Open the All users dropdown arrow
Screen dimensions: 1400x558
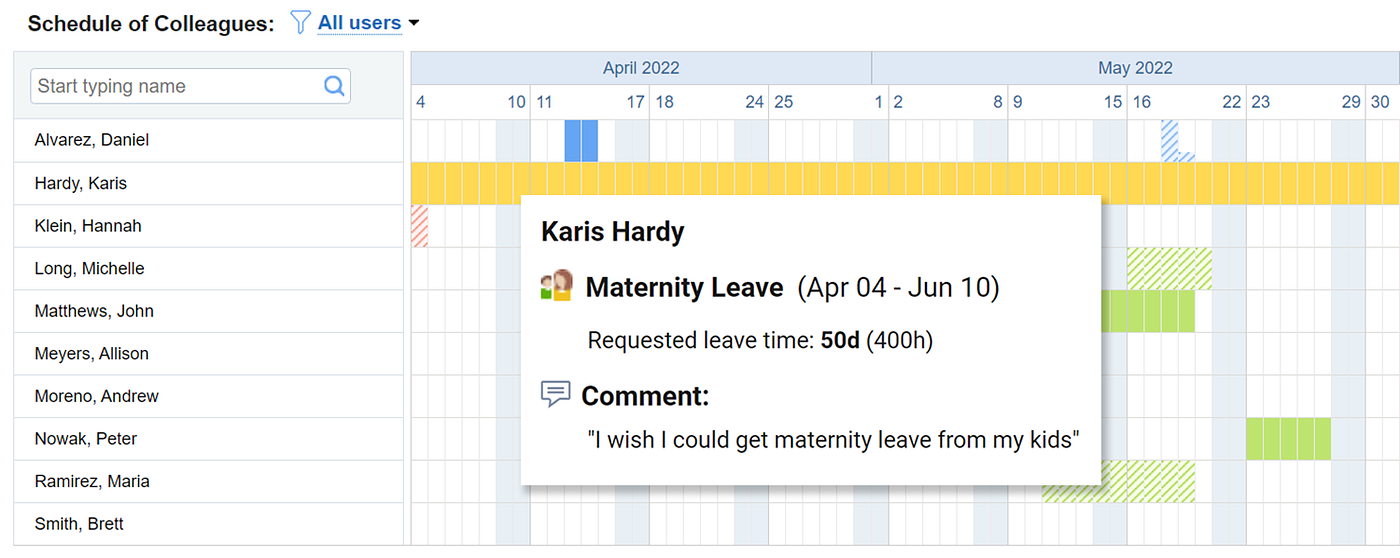(414, 23)
